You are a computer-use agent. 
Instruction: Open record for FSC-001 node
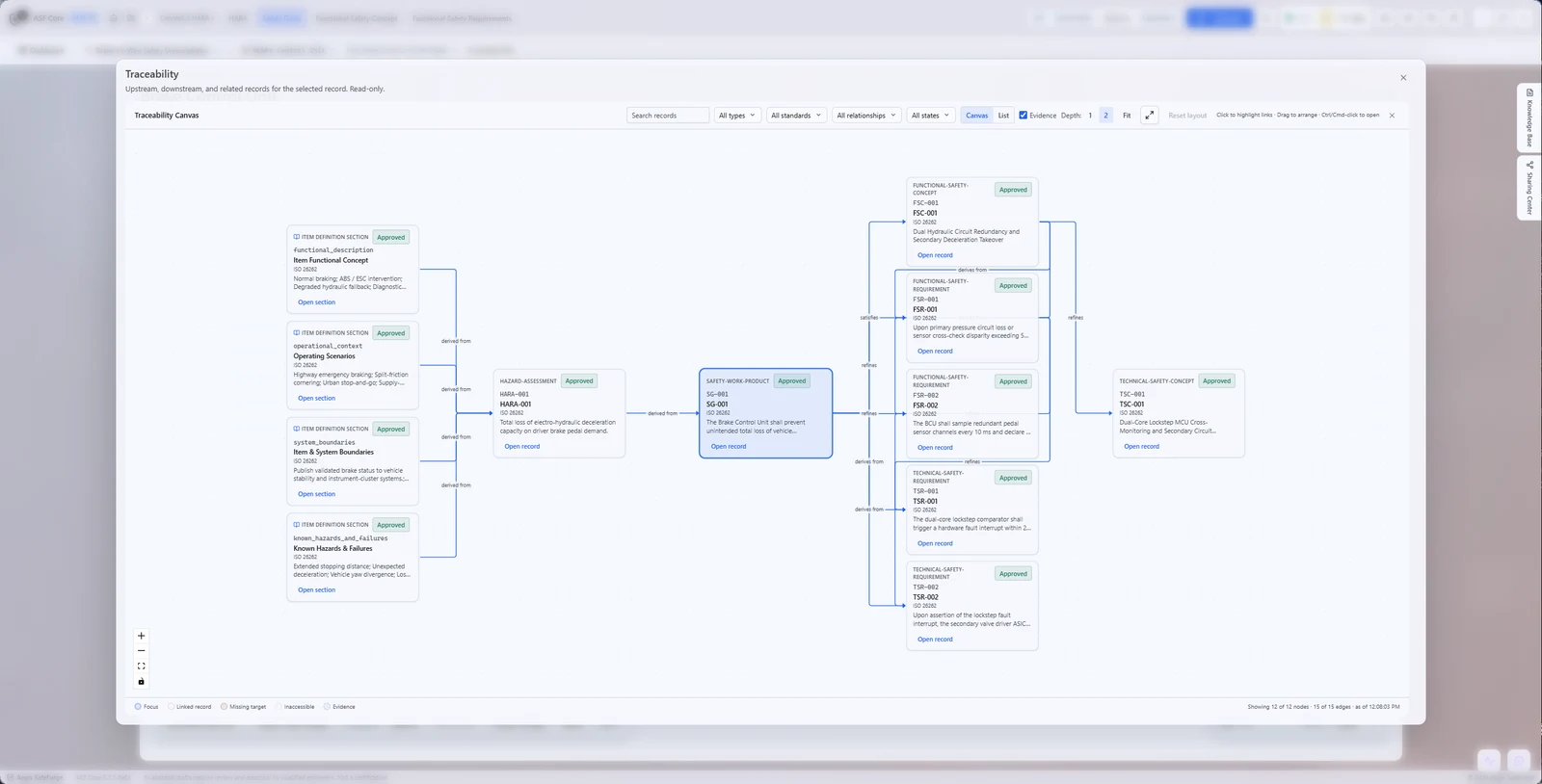point(935,255)
